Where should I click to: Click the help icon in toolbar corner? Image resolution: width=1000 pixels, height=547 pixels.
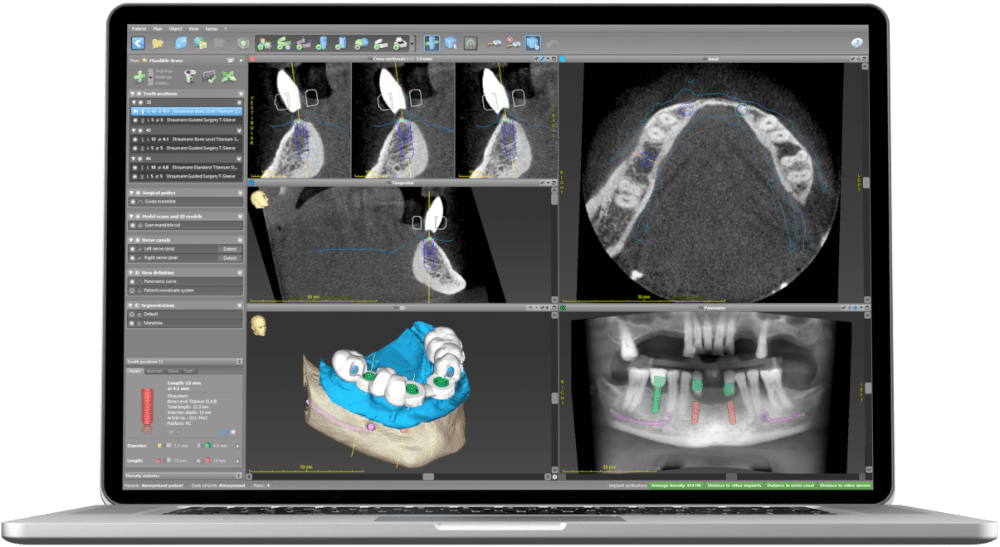pos(857,43)
